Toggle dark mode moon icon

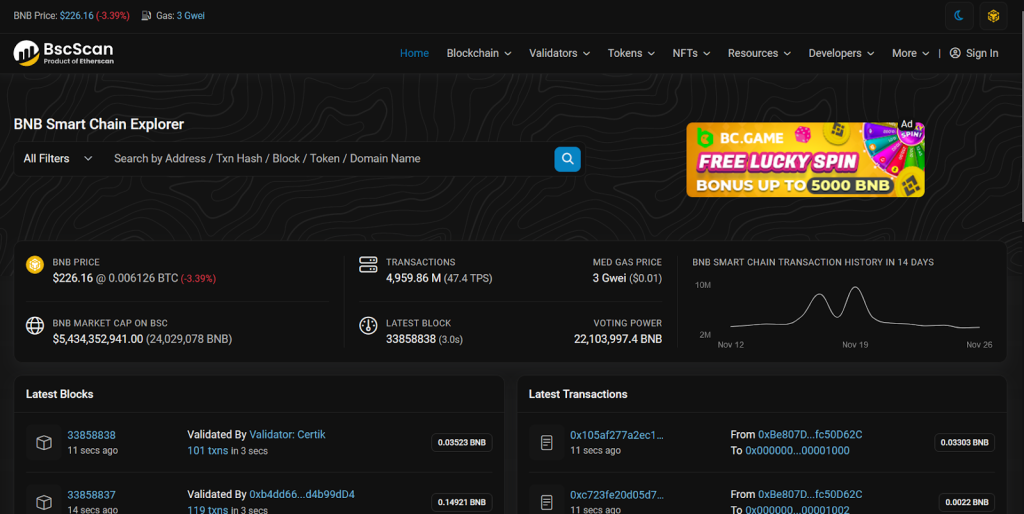(x=959, y=16)
